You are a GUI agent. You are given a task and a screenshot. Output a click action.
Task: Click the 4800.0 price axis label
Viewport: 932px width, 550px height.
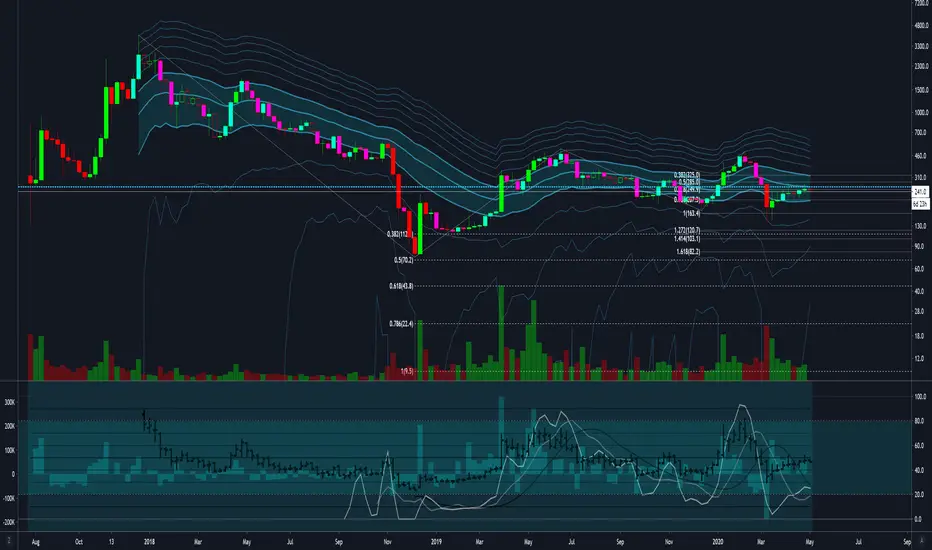click(922, 26)
